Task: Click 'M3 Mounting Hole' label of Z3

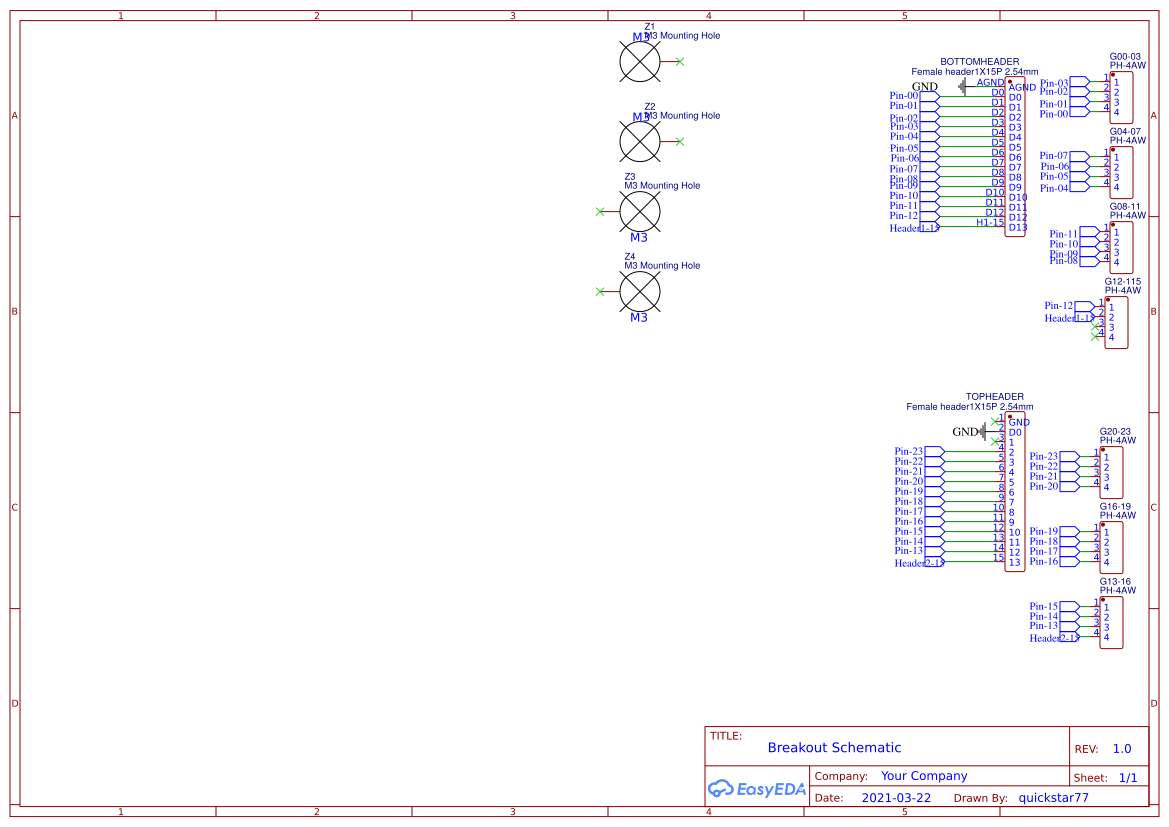Action: pos(662,186)
